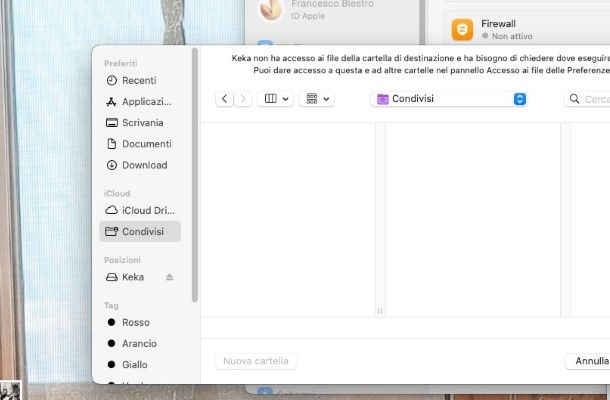This screenshot has height=400, width=610.
Task: Click the Documenti file icon
Action: (112, 144)
